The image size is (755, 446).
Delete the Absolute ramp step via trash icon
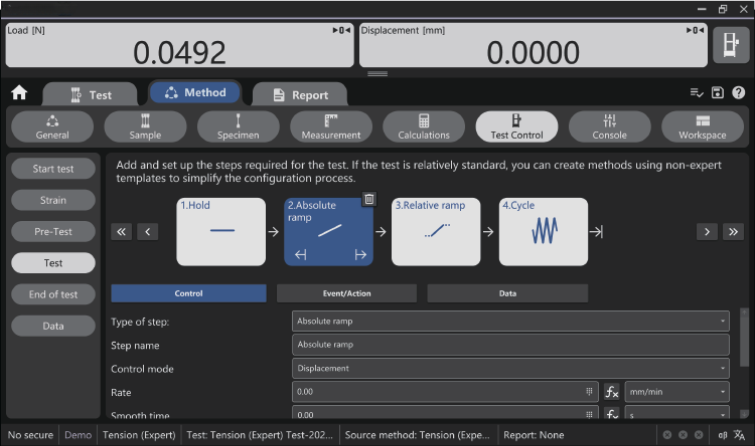[x=369, y=199]
